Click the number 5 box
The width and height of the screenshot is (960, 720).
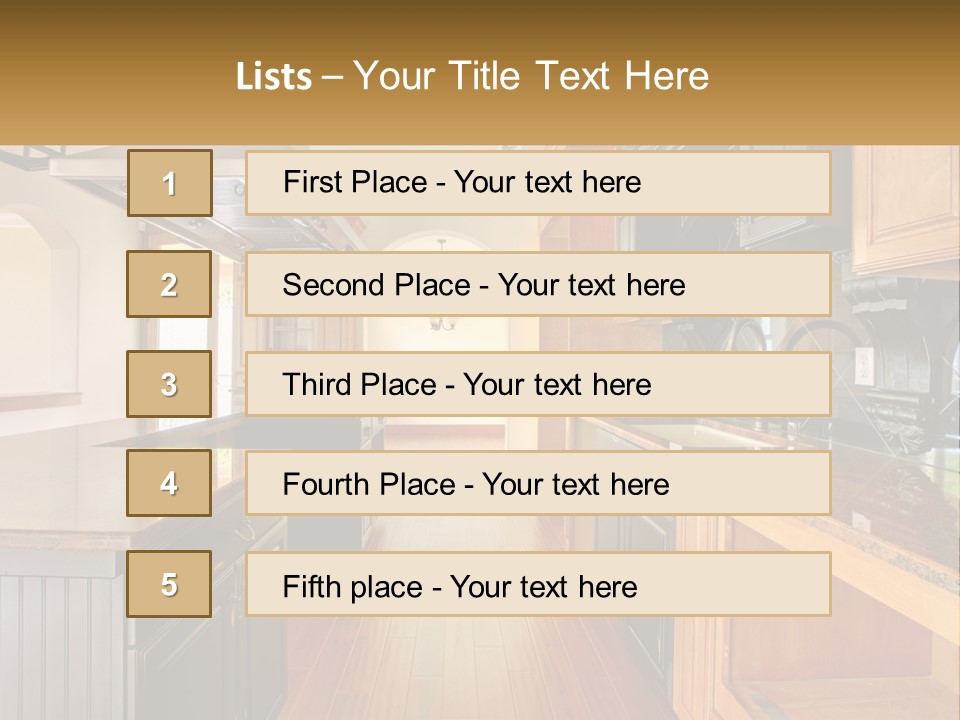(x=169, y=584)
